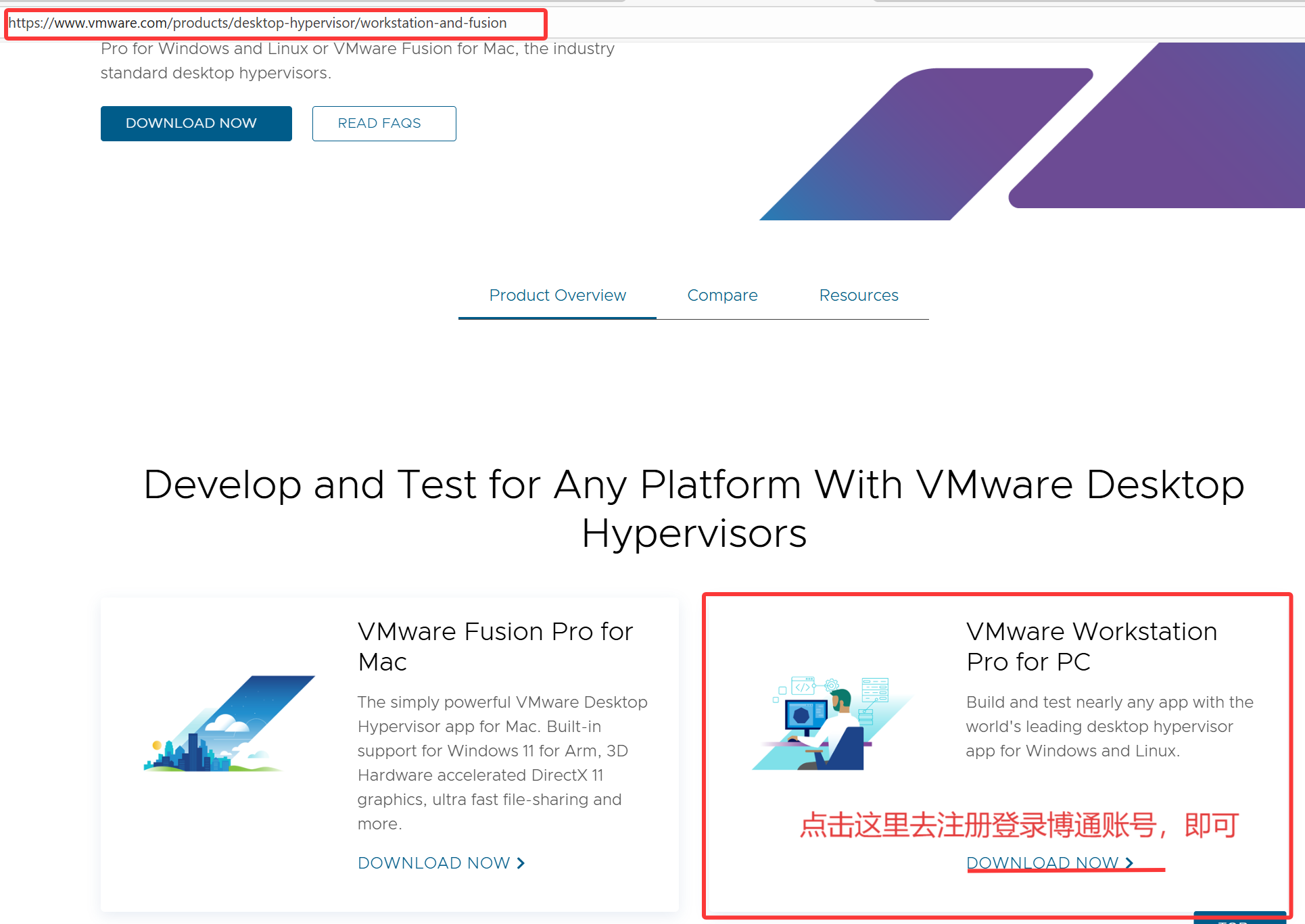Click the Workstation Pro description paragraph

click(1109, 727)
